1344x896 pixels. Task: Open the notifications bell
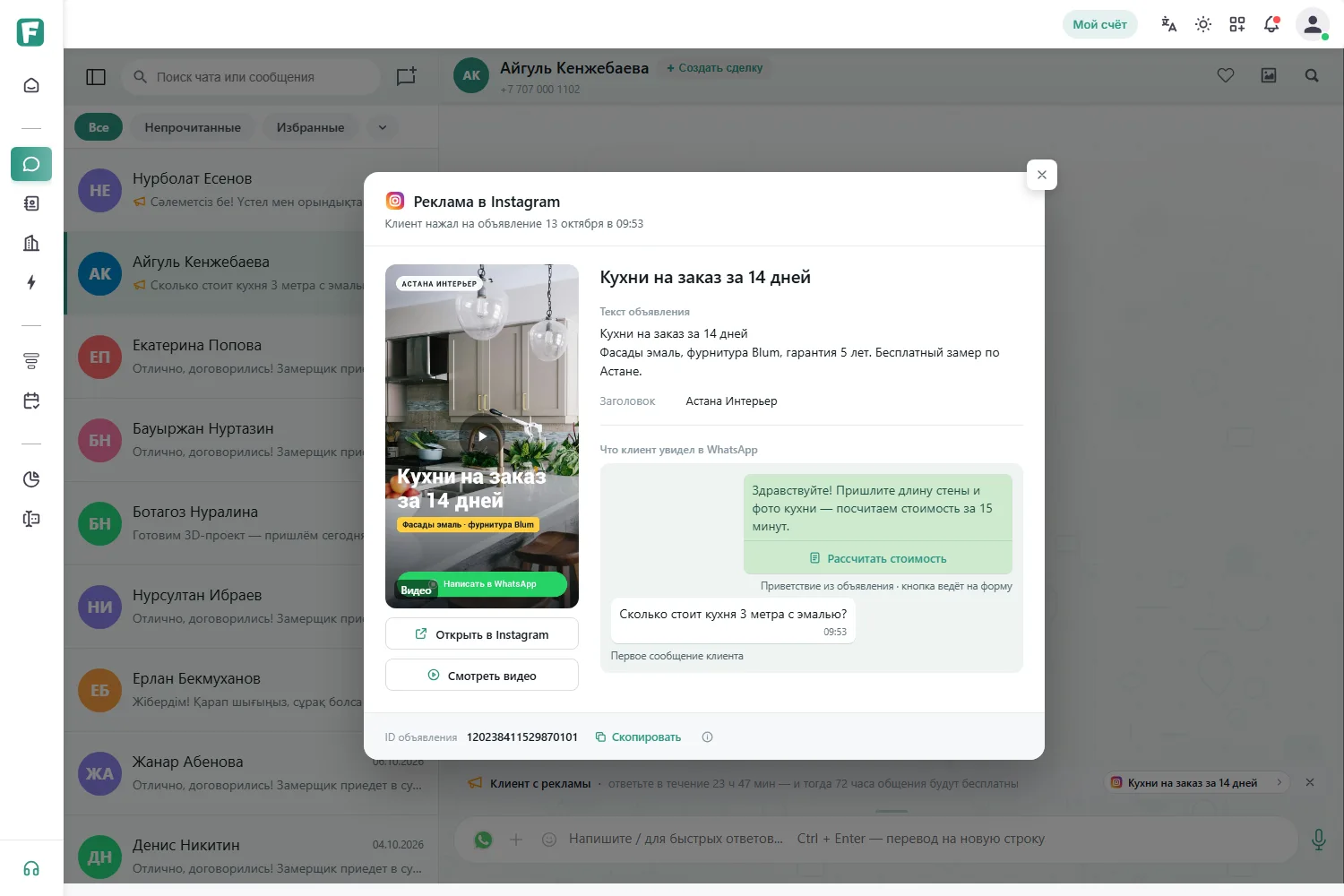pos(1271,24)
